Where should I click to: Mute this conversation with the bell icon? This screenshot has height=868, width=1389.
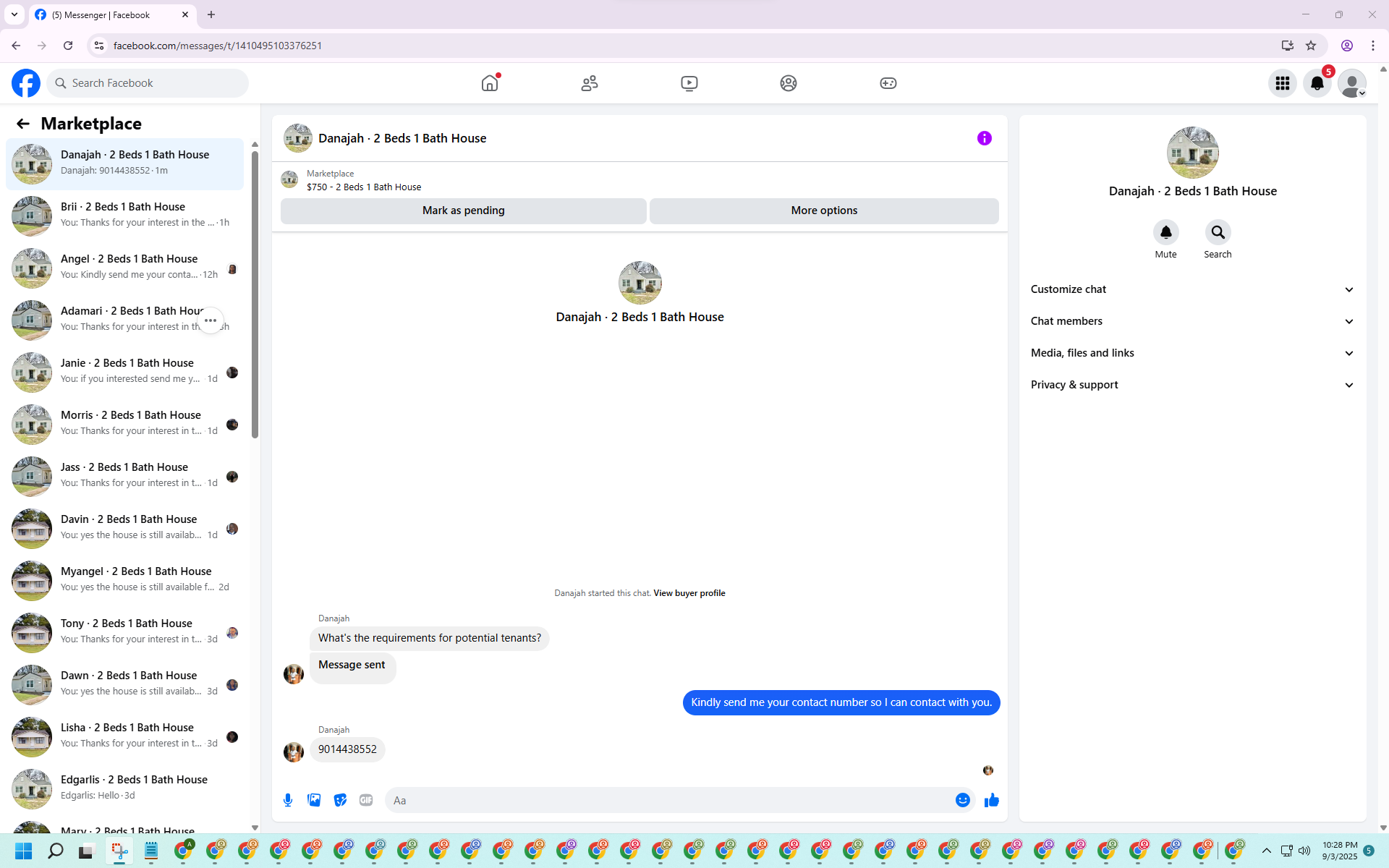pyautogui.click(x=1165, y=232)
